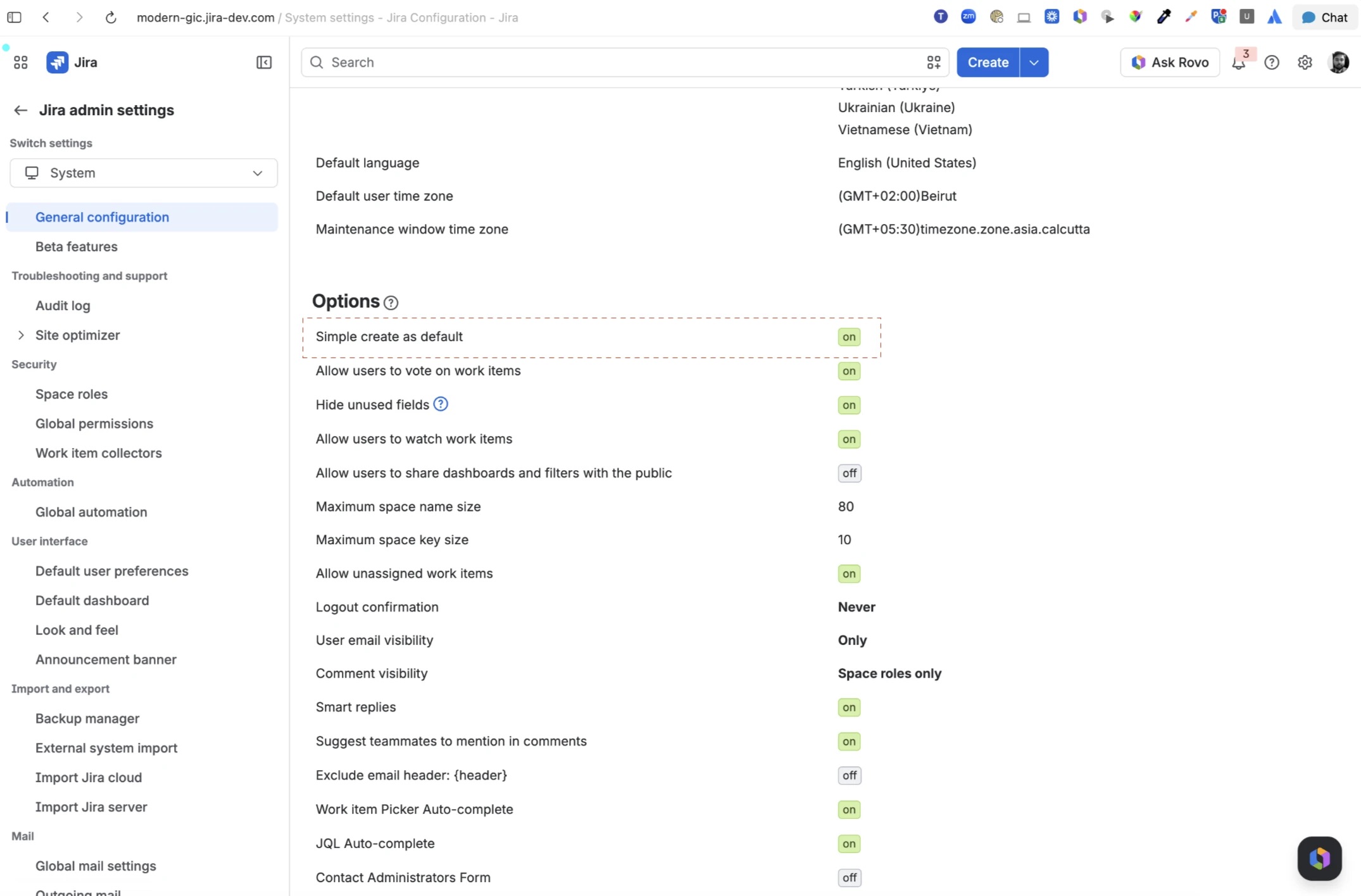Screen dimensions: 1361x896
Task: Open the Zoom browser extension icon
Action: (x=968, y=17)
